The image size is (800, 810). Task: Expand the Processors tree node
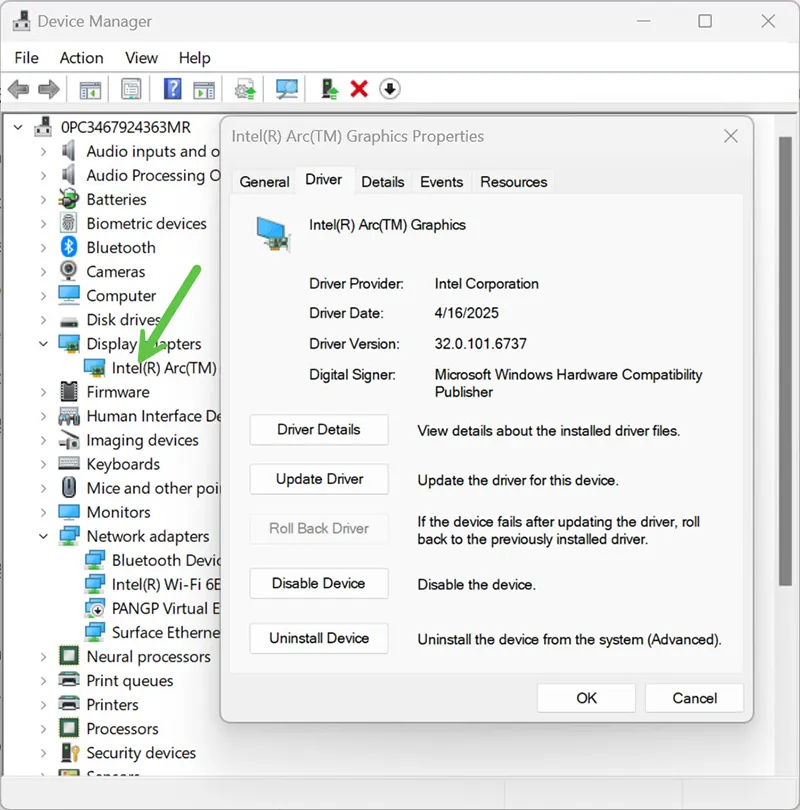coord(43,728)
